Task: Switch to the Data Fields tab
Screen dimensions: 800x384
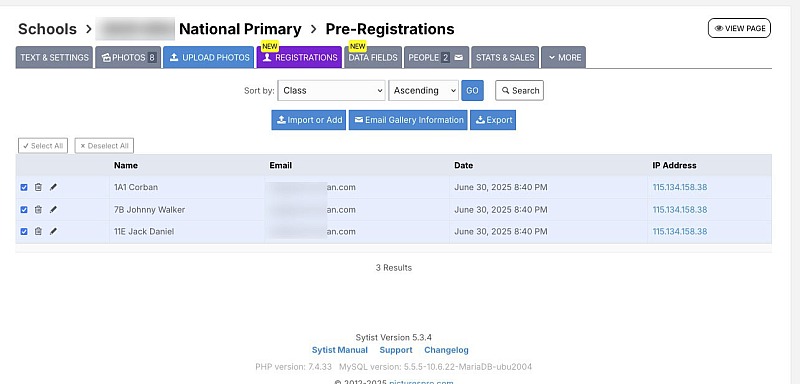Action: coord(373,58)
